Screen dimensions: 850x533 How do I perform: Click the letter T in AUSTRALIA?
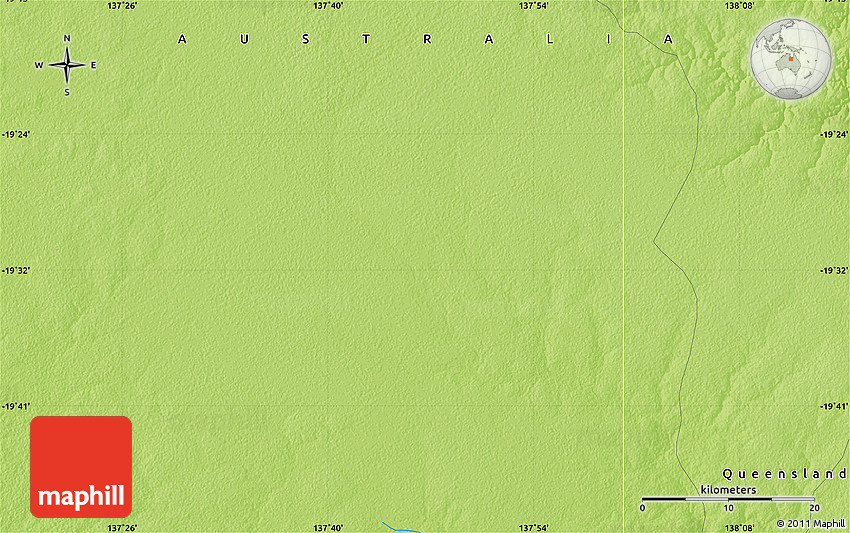366,39
